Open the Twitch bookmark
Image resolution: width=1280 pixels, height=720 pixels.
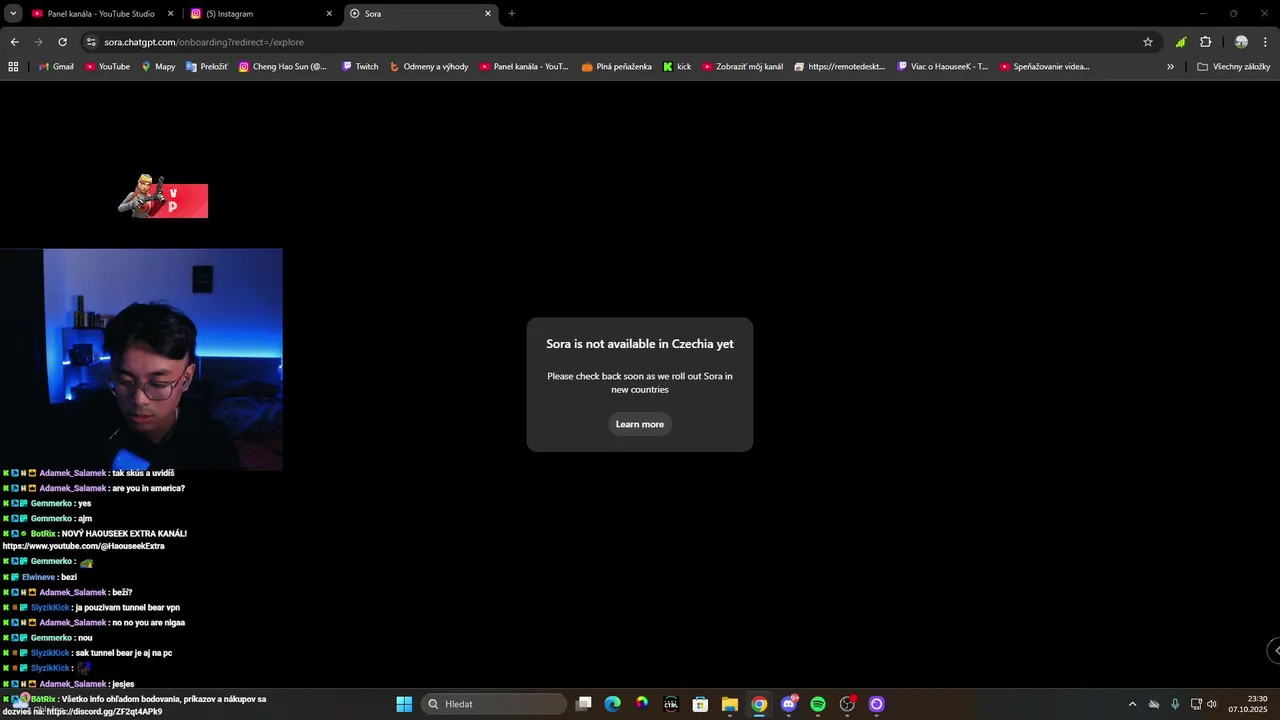360,67
